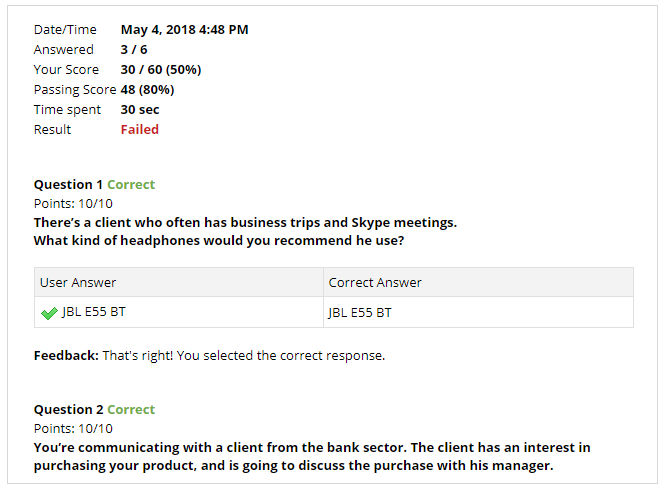The height and width of the screenshot is (490, 670).
Task: Click the green Correct label for Question 2
Action: pyautogui.click(x=131, y=410)
